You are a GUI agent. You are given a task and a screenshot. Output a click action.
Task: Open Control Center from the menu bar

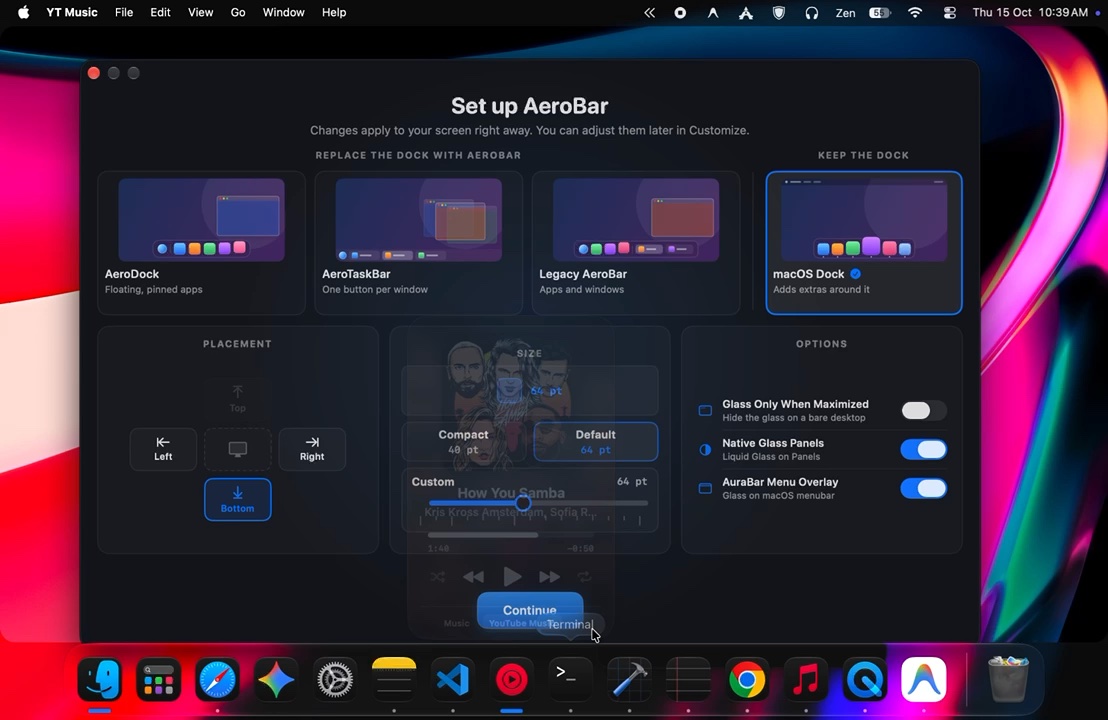click(x=950, y=12)
